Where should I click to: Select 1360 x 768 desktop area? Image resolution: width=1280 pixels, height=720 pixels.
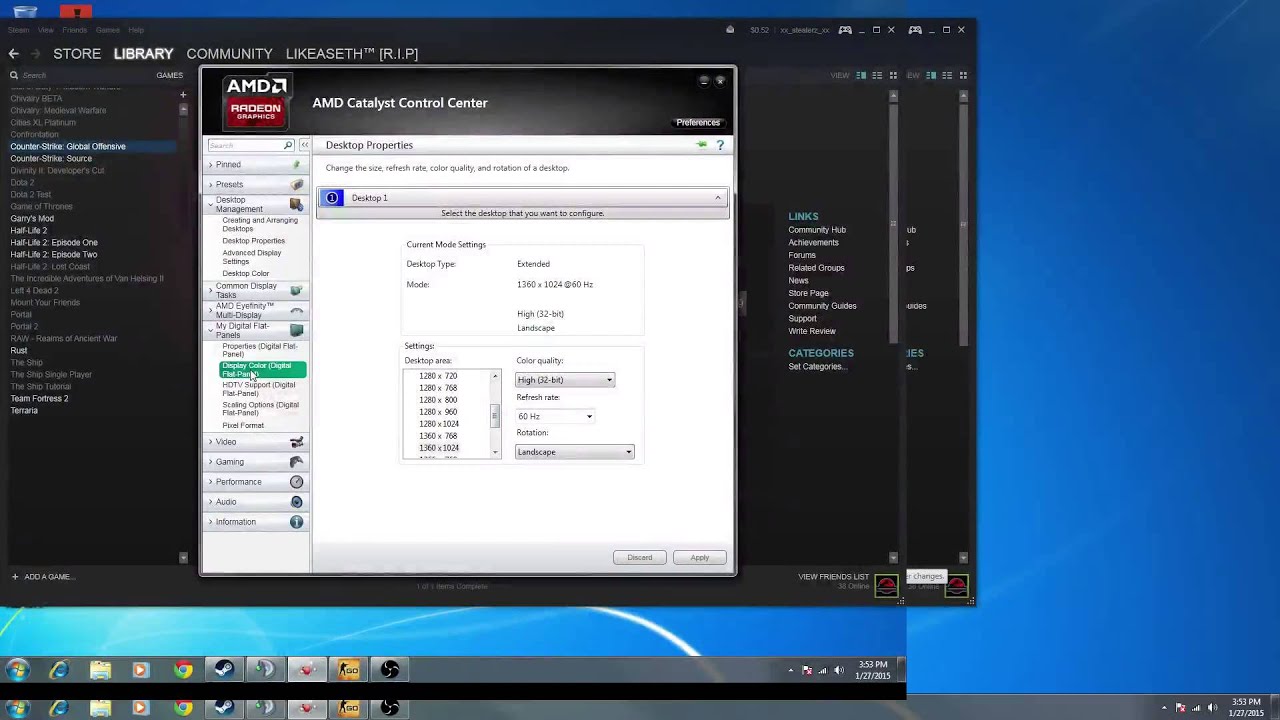click(x=438, y=436)
